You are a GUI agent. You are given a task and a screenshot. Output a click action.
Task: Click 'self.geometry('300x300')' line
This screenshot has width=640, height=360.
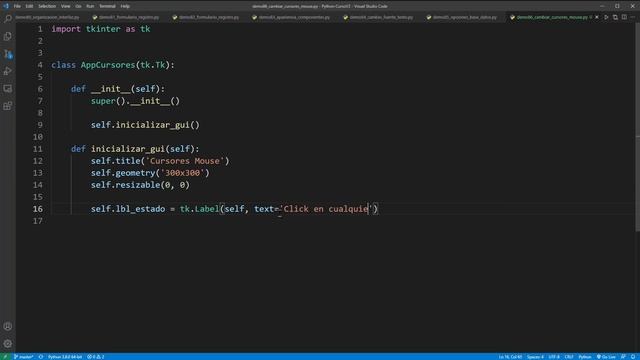coord(150,173)
